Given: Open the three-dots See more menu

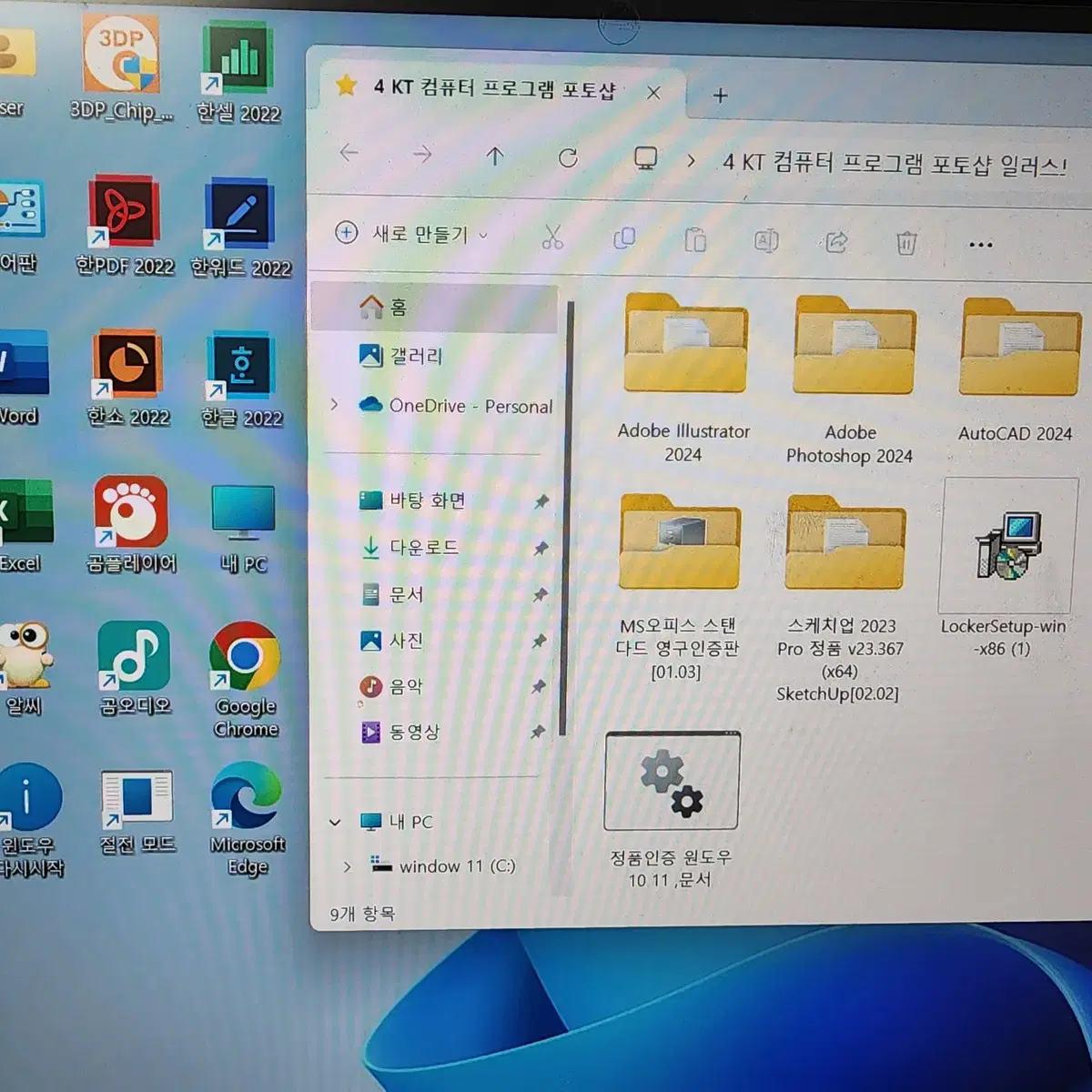Looking at the screenshot, I should 981,245.
